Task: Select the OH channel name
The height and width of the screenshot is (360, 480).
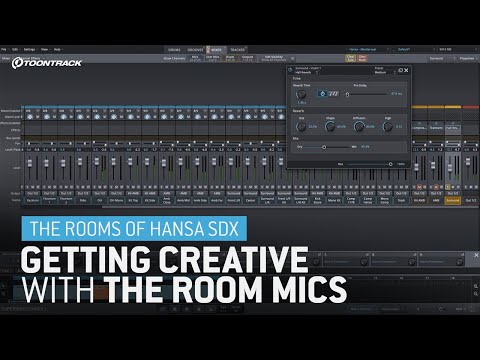Action: tap(99, 200)
